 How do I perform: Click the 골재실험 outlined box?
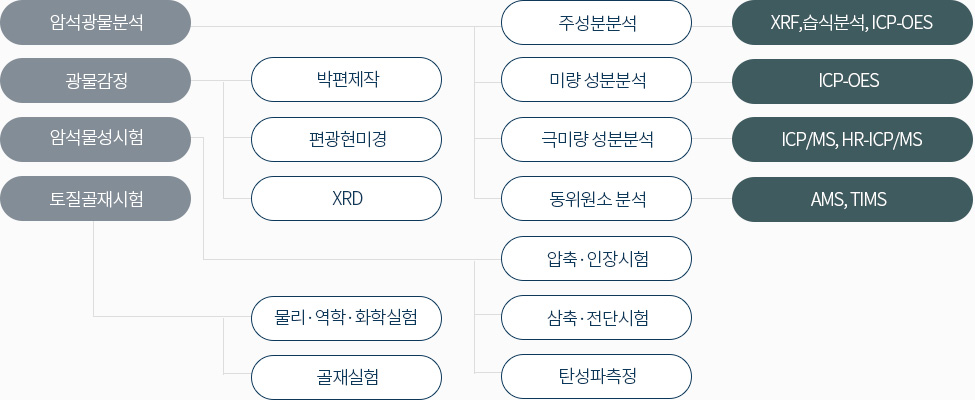pyautogui.click(x=346, y=377)
